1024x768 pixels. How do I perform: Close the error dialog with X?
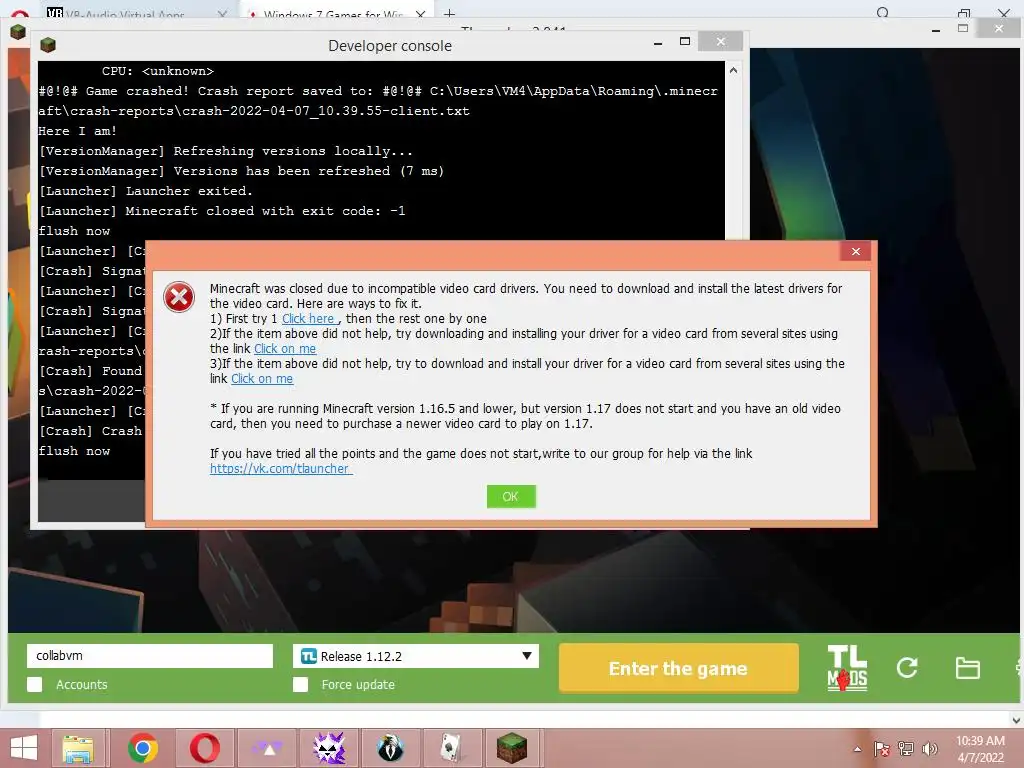coord(856,251)
